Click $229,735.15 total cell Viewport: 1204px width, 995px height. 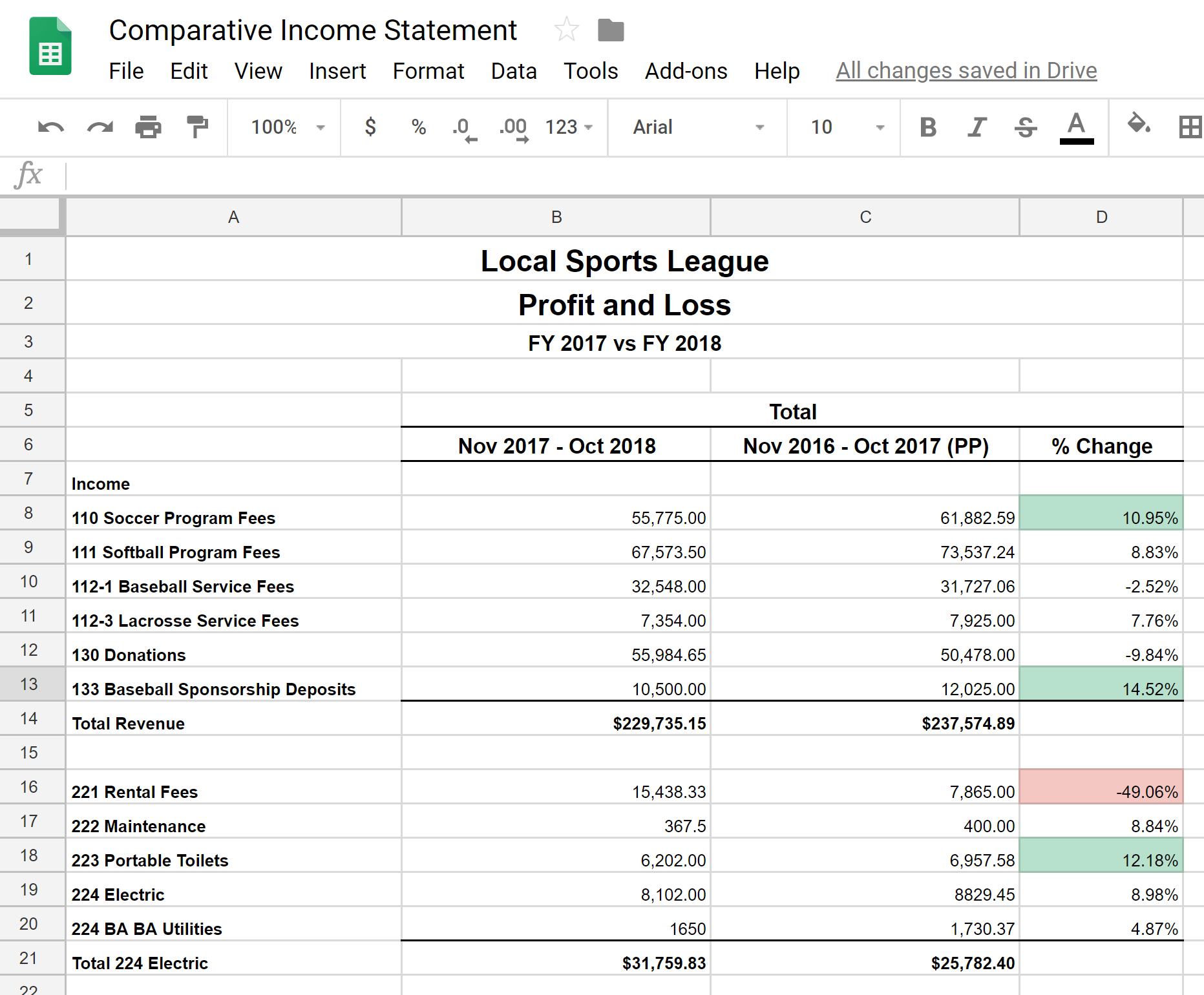[x=556, y=718]
